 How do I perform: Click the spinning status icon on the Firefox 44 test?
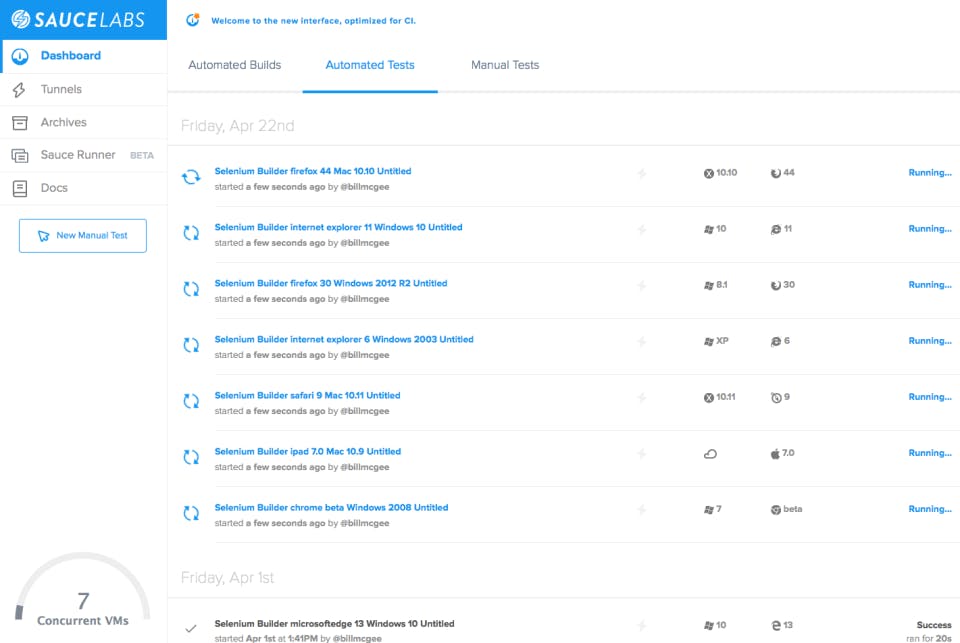191,172
